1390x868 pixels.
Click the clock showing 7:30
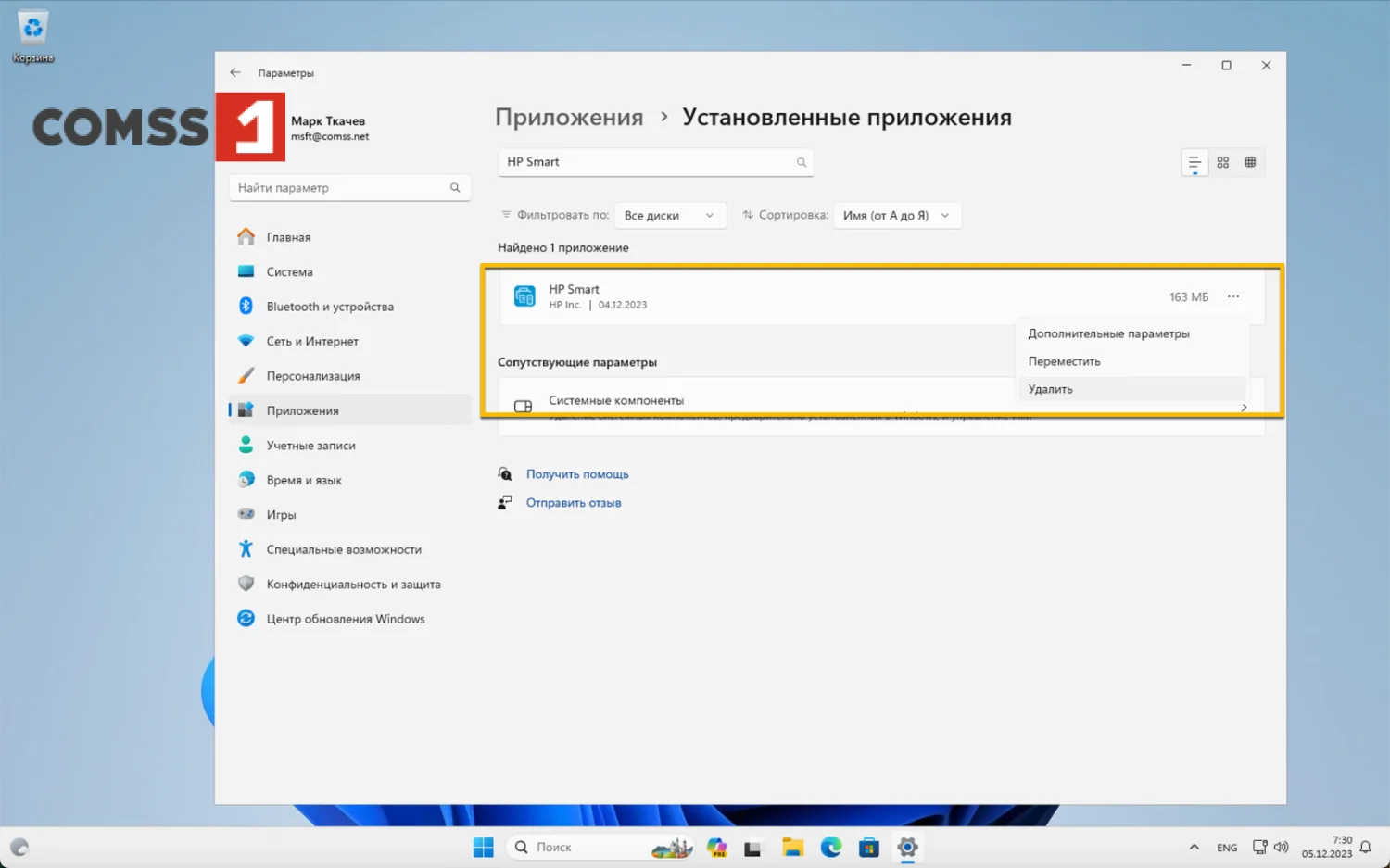(x=1342, y=840)
